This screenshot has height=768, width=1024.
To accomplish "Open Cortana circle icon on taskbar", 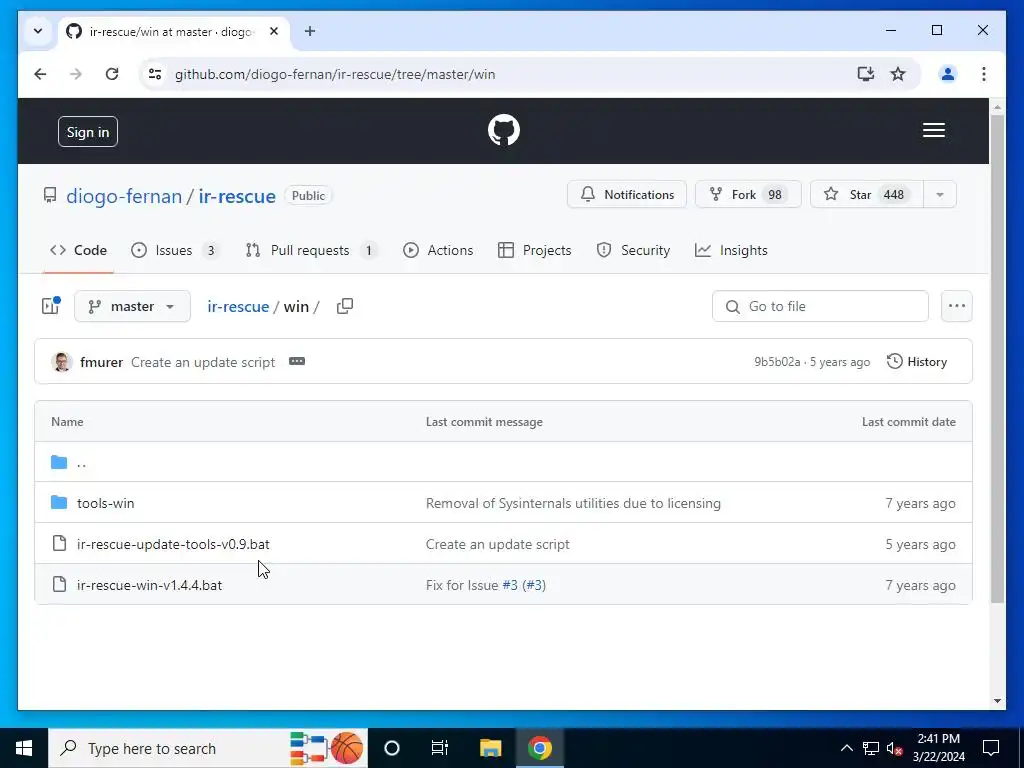I will pyautogui.click(x=392, y=748).
